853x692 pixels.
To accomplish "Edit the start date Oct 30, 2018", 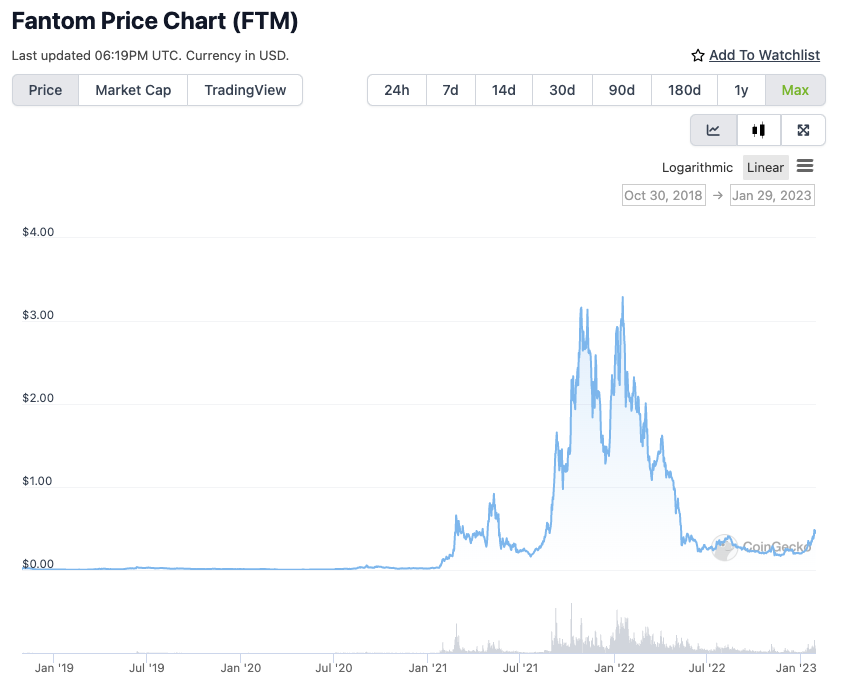I will point(663,195).
